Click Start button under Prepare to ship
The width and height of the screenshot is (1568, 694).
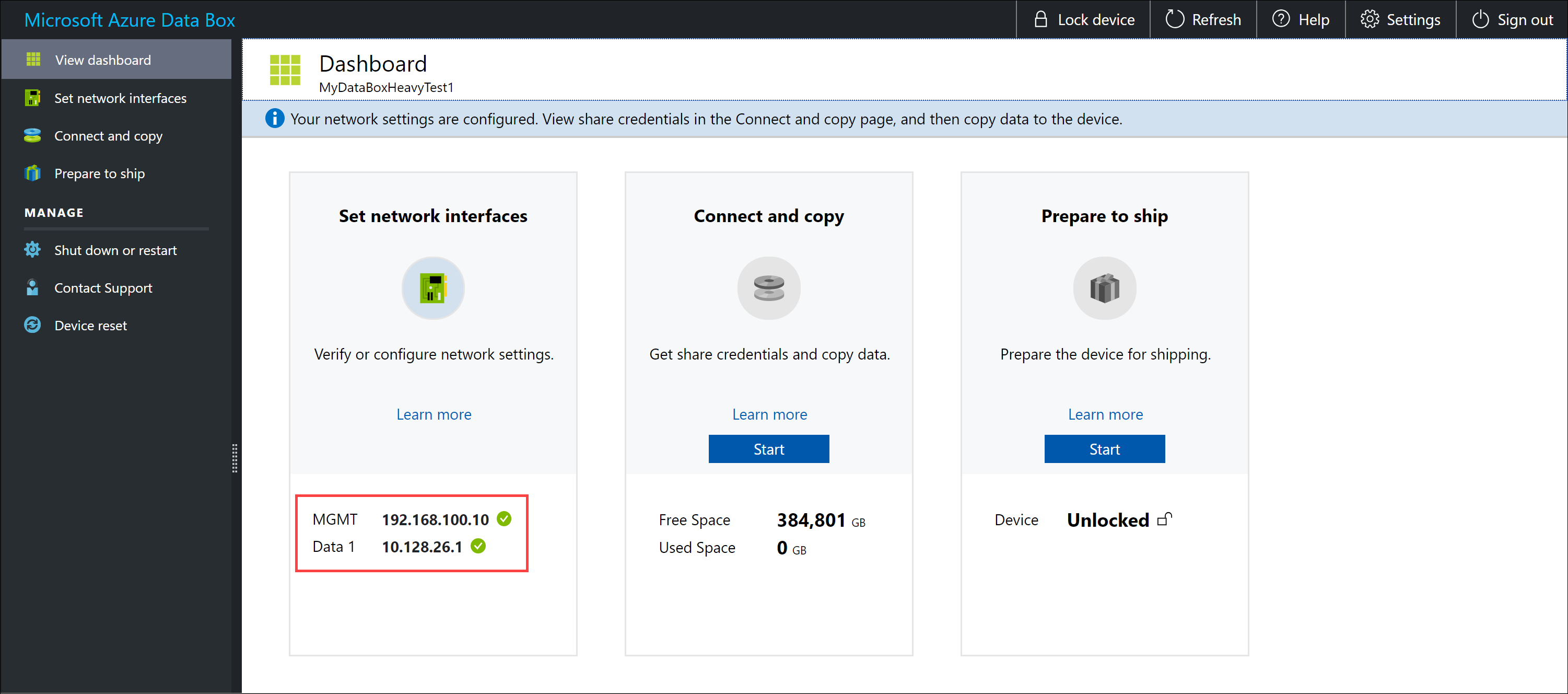1104,448
